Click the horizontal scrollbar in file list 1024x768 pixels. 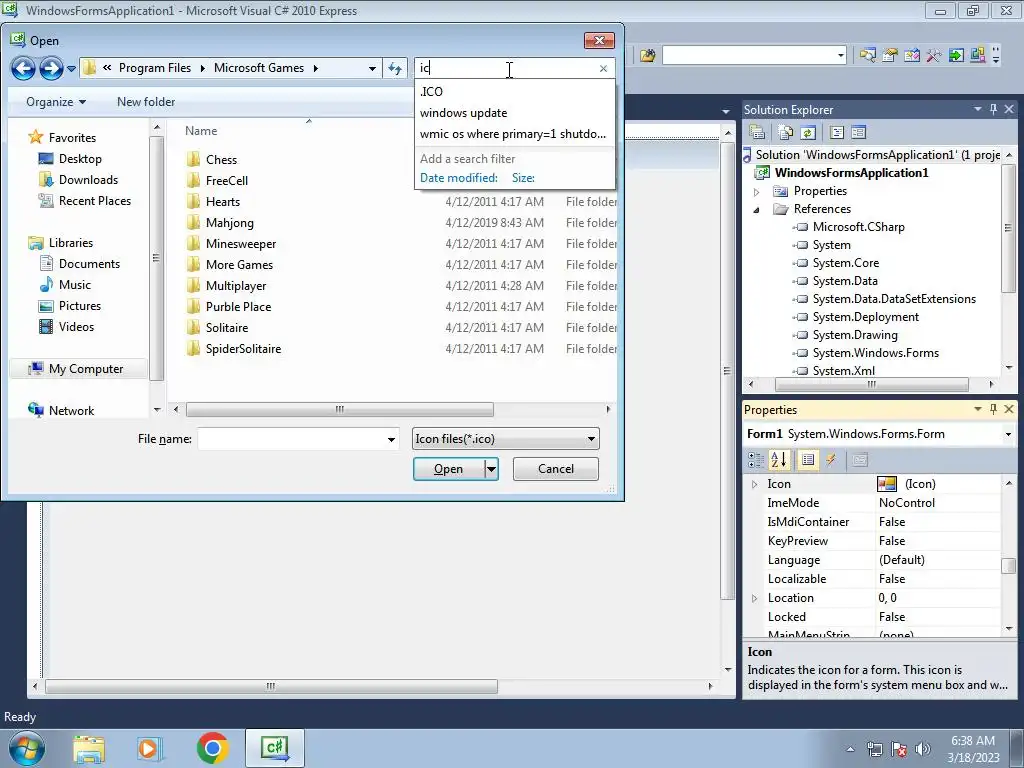pyautogui.click(x=340, y=409)
